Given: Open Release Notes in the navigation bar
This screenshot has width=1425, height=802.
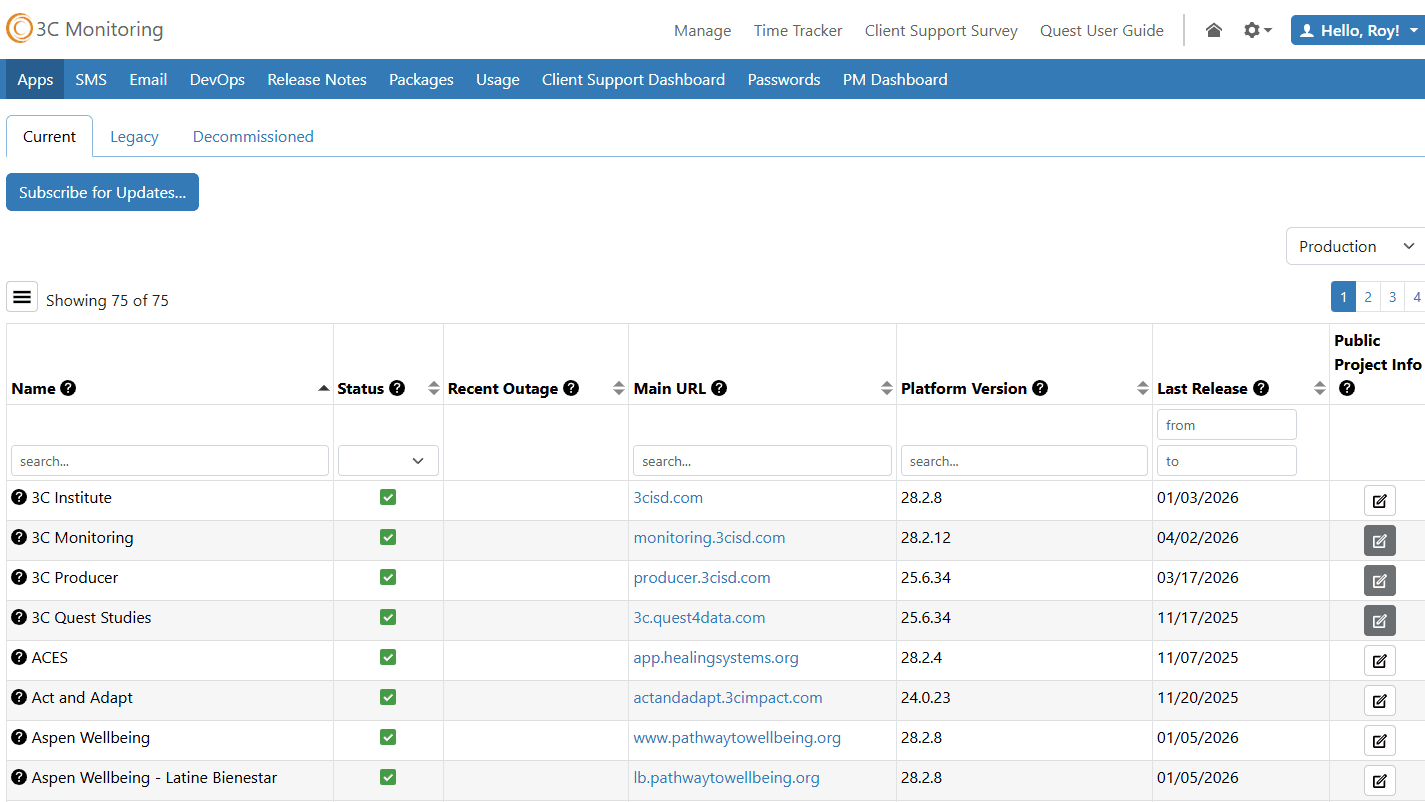Looking at the screenshot, I should (x=317, y=79).
